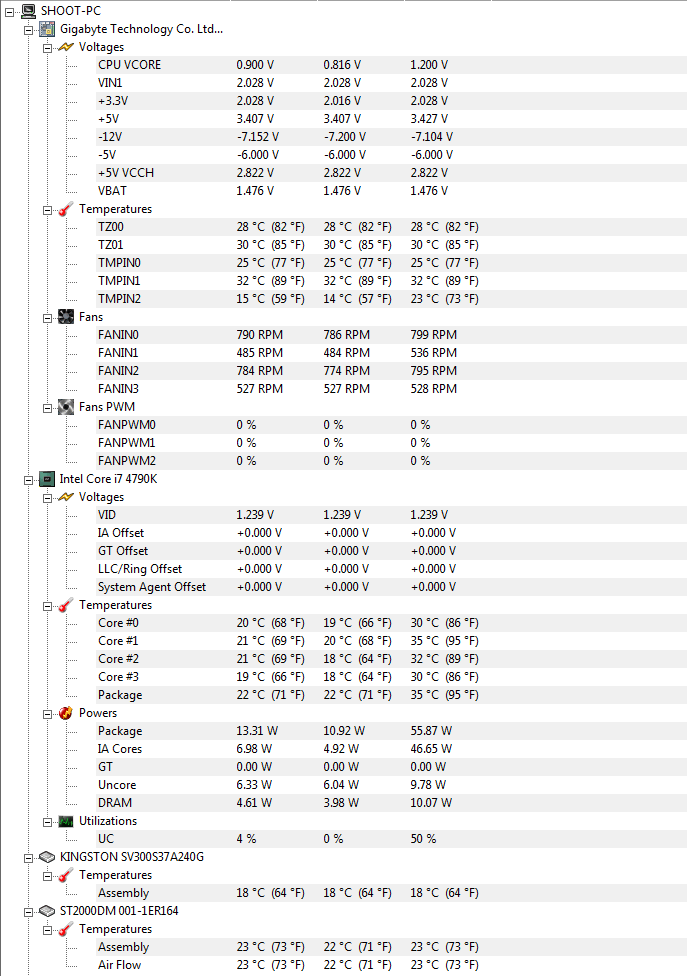Click the Fans PWM icon

[x=66, y=407]
